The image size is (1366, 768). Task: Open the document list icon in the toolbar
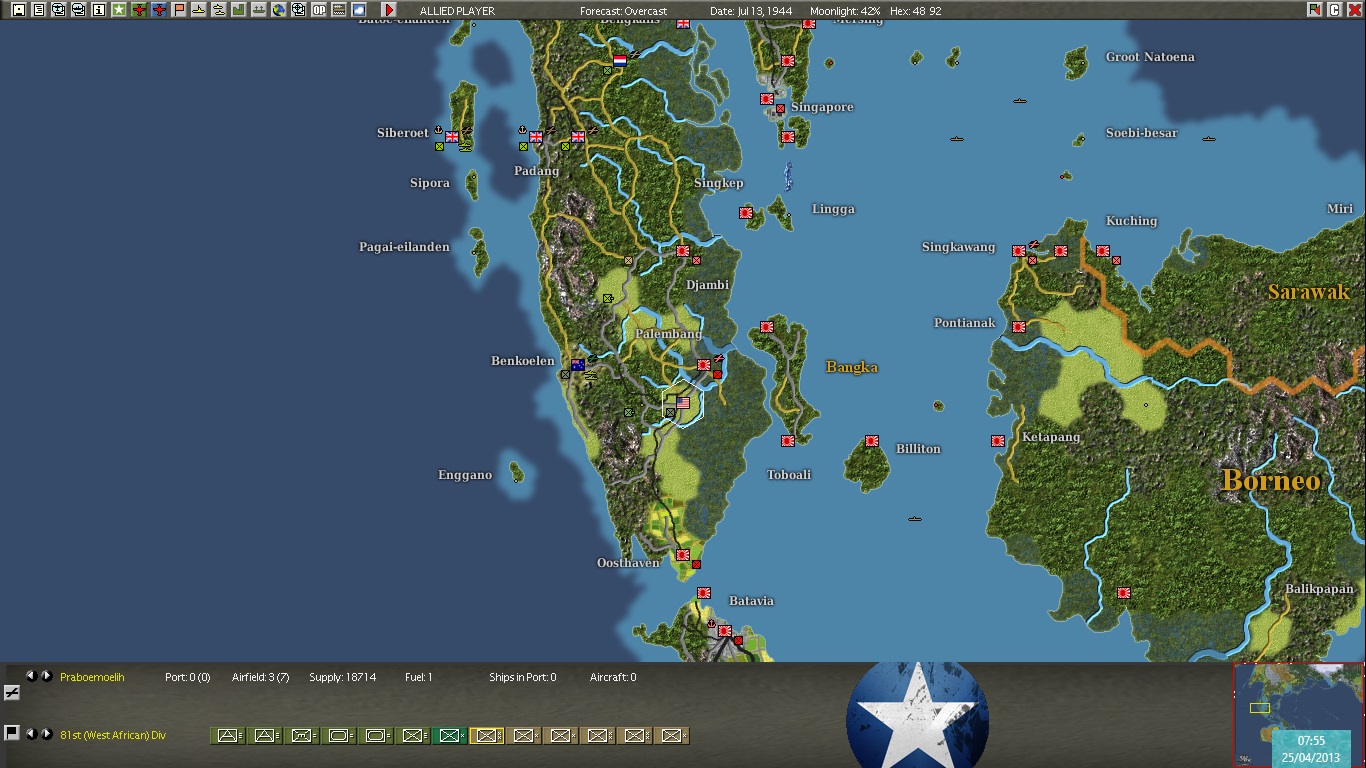tap(38, 10)
